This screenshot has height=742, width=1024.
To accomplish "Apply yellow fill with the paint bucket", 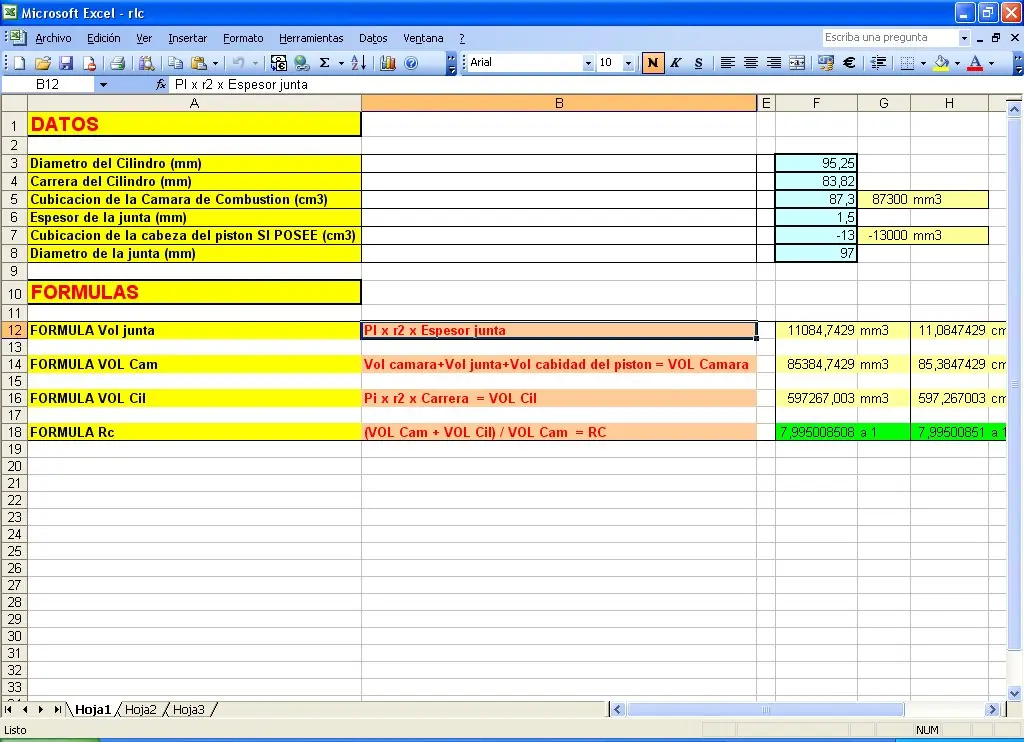I will [941, 63].
